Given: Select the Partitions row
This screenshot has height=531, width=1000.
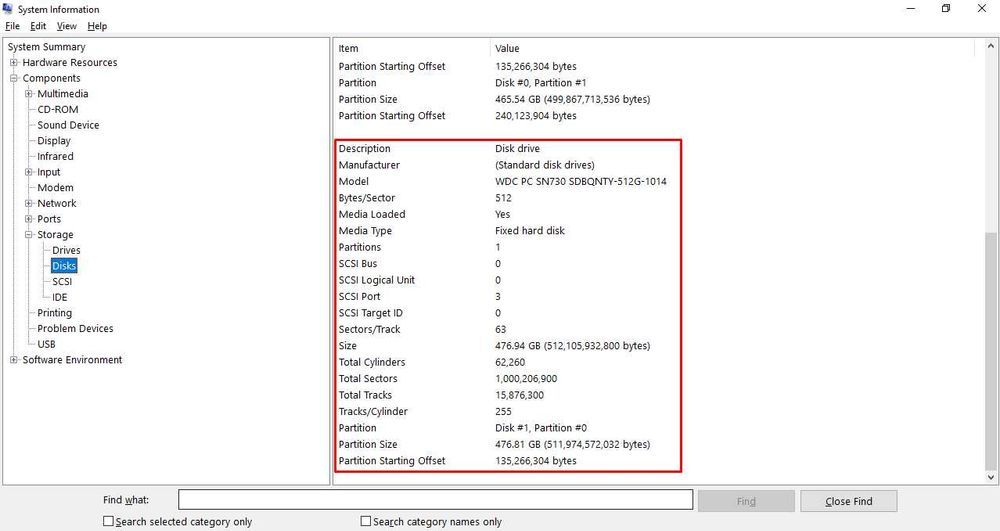Looking at the screenshot, I should click(420, 247).
